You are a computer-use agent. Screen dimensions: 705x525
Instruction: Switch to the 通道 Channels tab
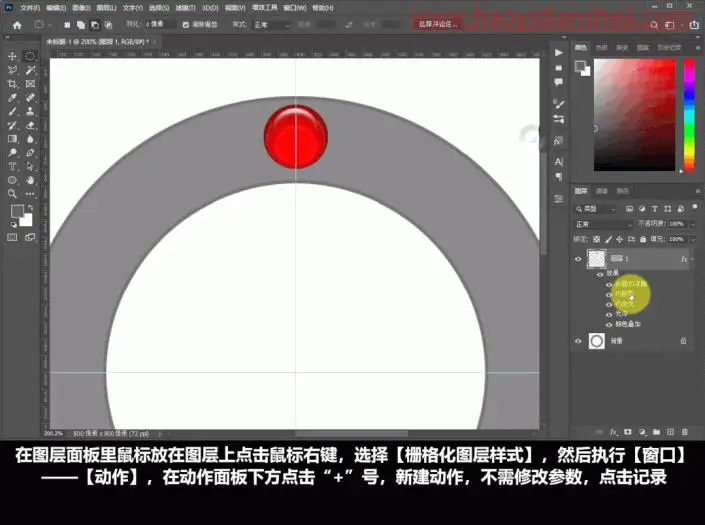click(x=602, y=191)
